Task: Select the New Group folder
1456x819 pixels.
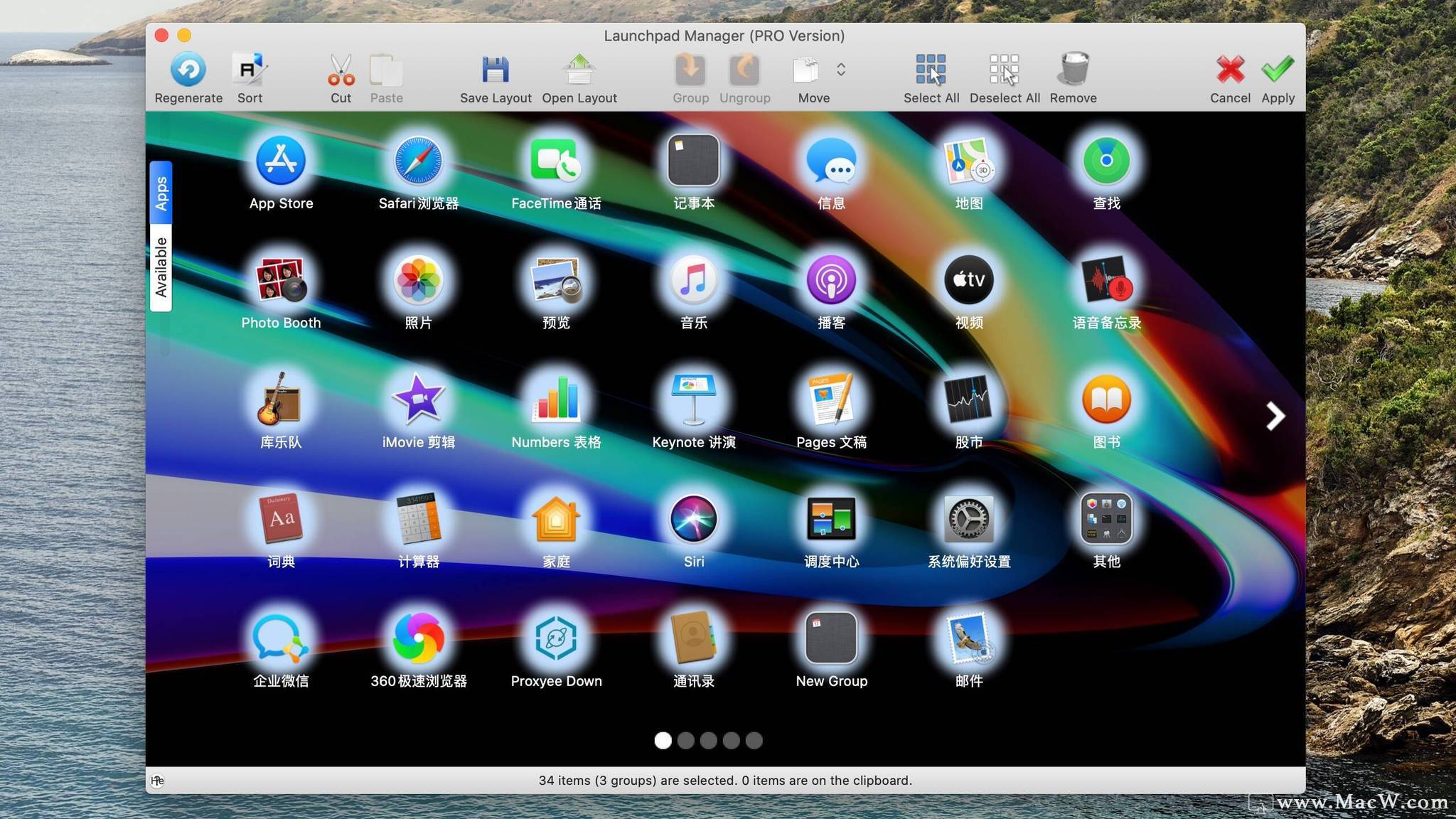Action: [831, 638]
